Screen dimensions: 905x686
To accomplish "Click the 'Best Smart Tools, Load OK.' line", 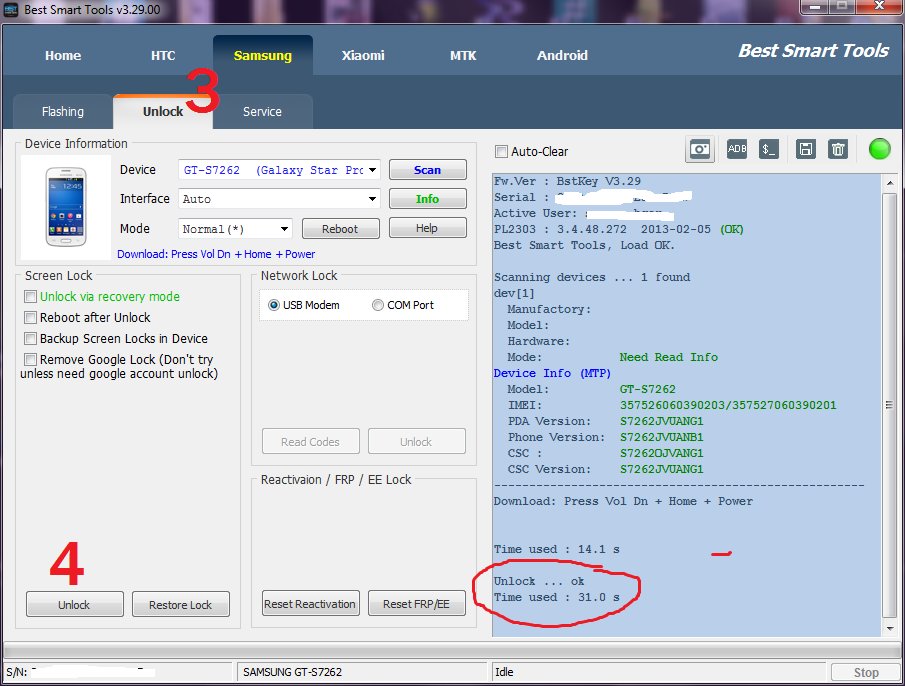I will tap(584, 245).
